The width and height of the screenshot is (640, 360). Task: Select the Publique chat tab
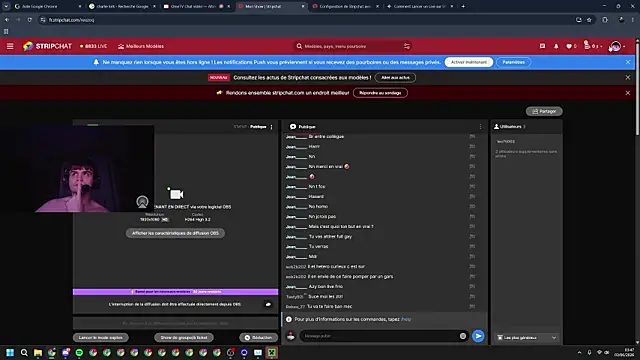pyautogui.click(x=302, y=127)
